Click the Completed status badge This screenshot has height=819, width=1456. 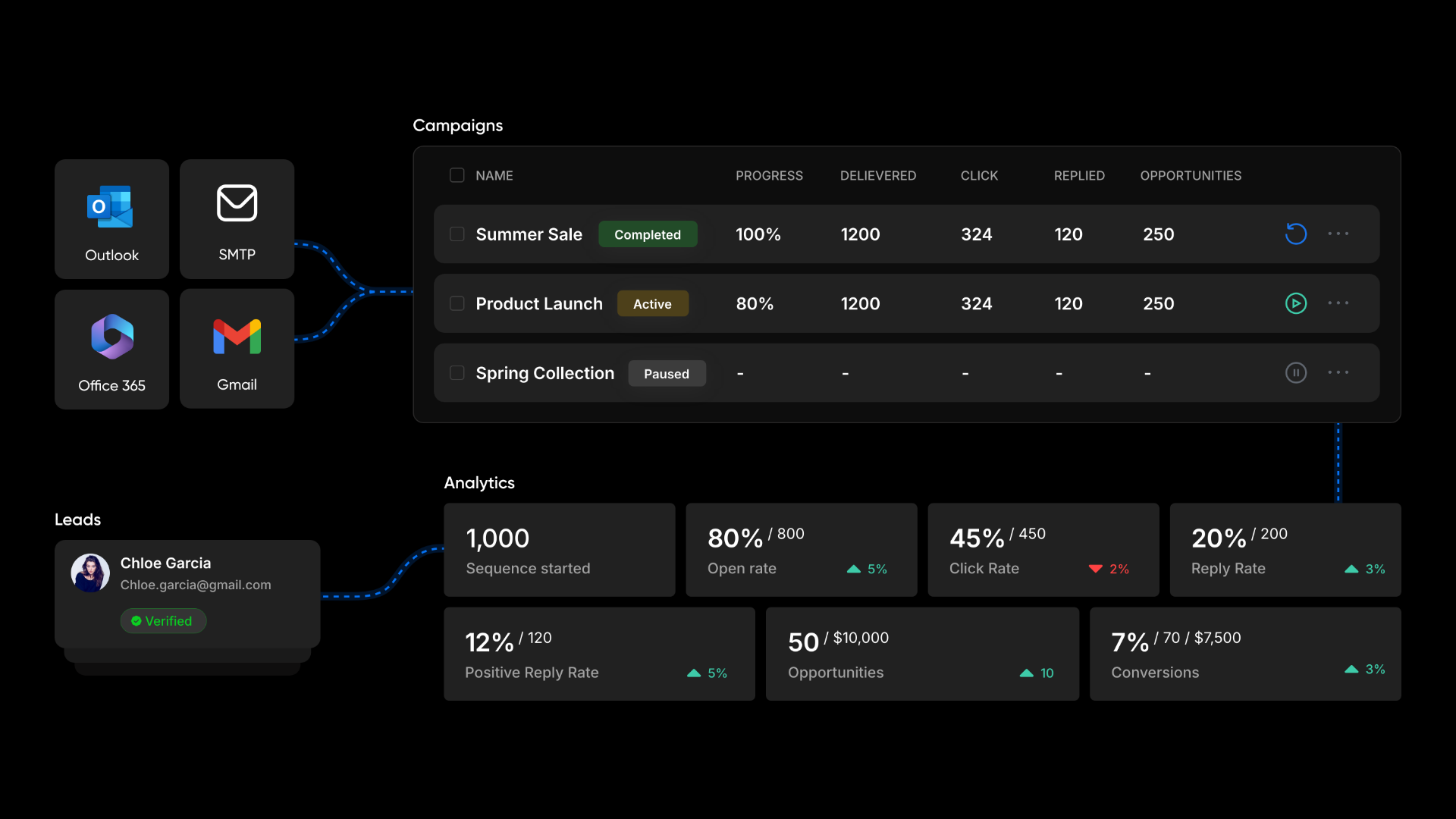[647, 234]
